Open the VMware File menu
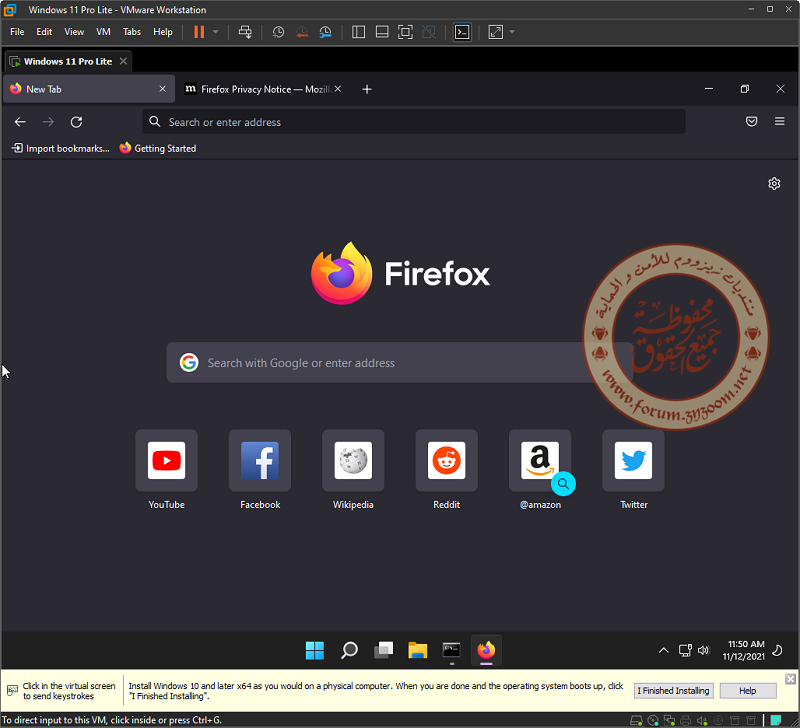800x728 pixels. [x=17, y=32]
